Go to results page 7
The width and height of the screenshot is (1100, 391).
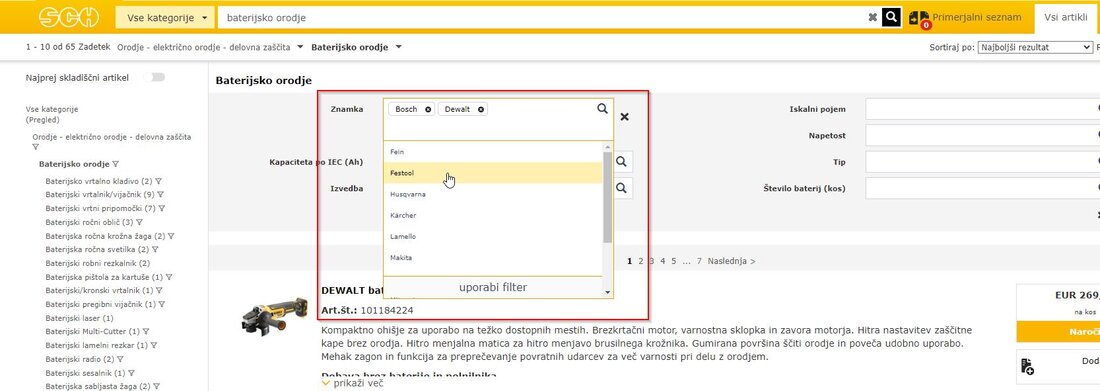pos(699,261)
